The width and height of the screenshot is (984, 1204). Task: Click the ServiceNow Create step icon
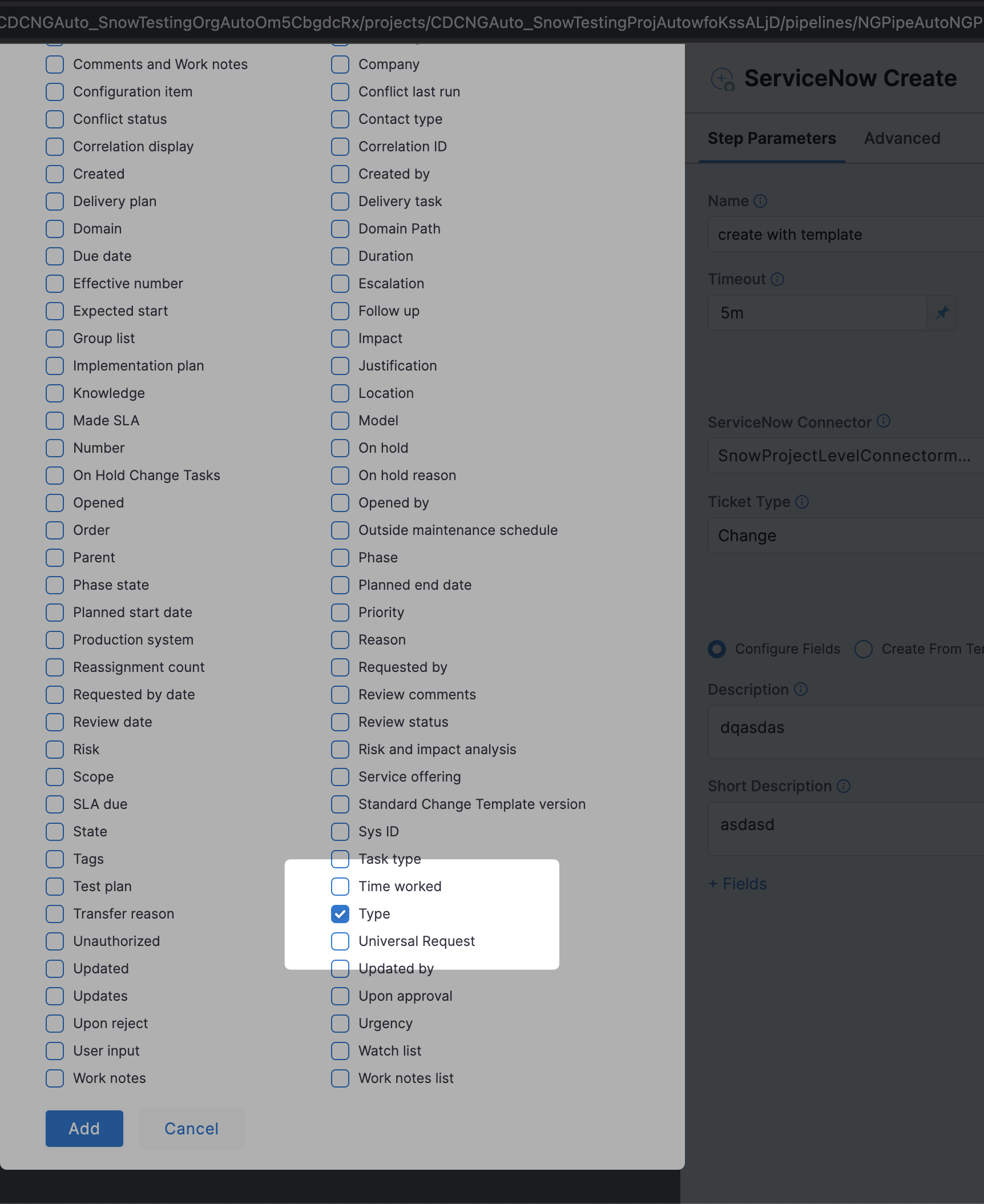723,79
